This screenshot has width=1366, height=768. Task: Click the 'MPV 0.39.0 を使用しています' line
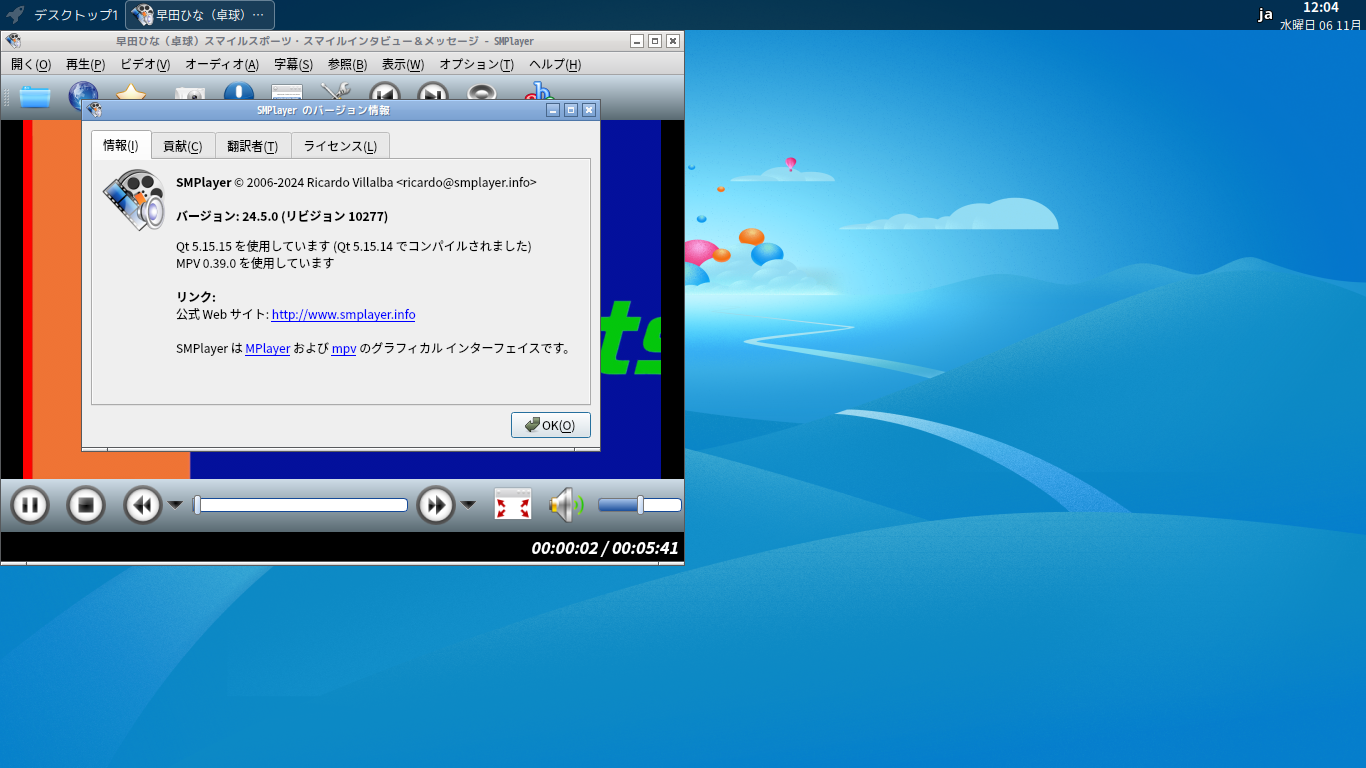pyautogui.click(x=255, y=263)
